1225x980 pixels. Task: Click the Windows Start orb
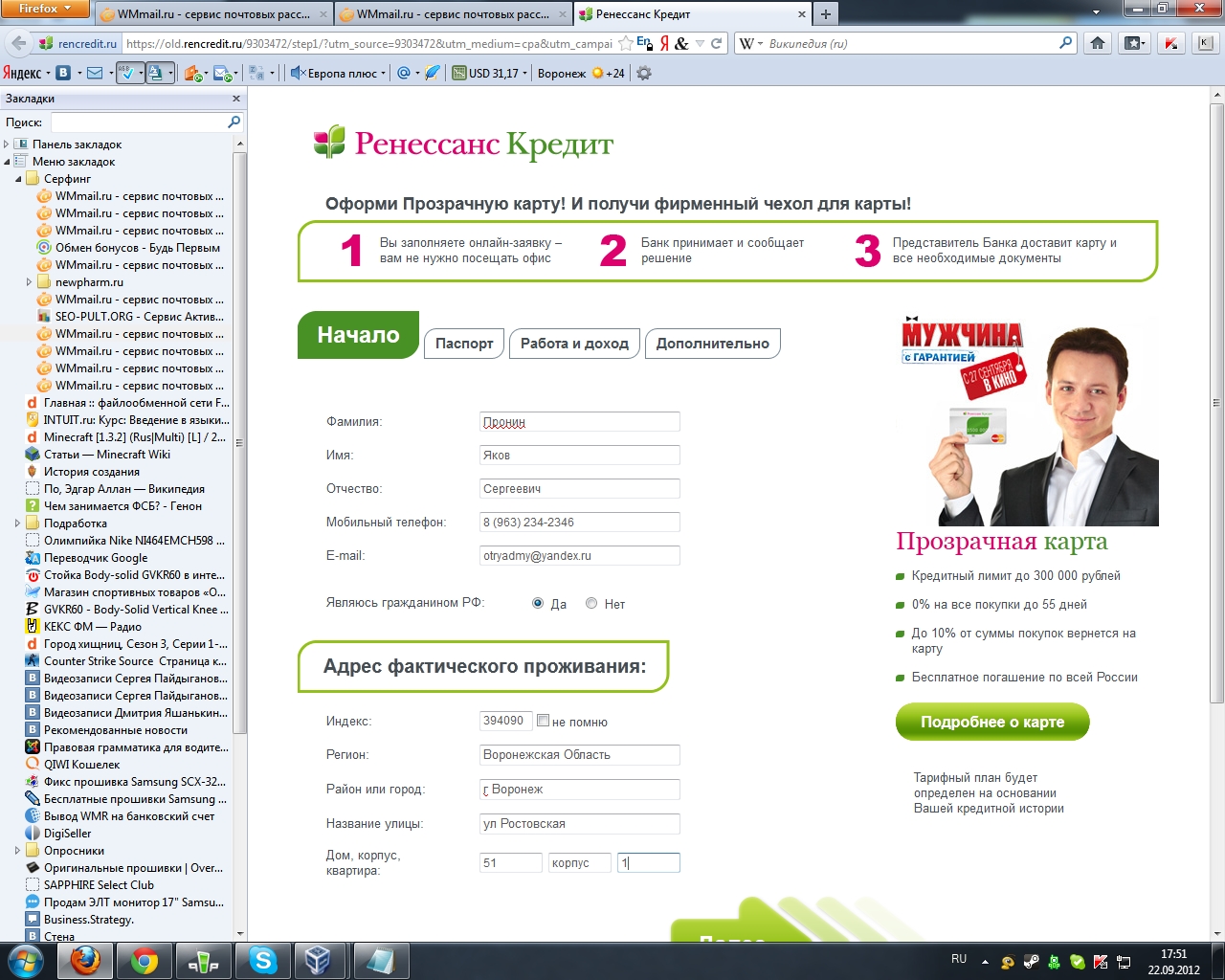pyautogui.click(x=26, y=960)
